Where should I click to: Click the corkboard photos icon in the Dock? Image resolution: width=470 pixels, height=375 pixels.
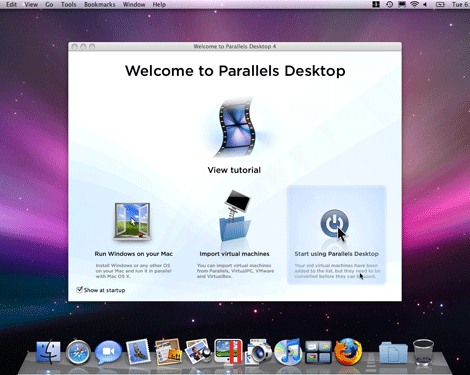[168, 351]
